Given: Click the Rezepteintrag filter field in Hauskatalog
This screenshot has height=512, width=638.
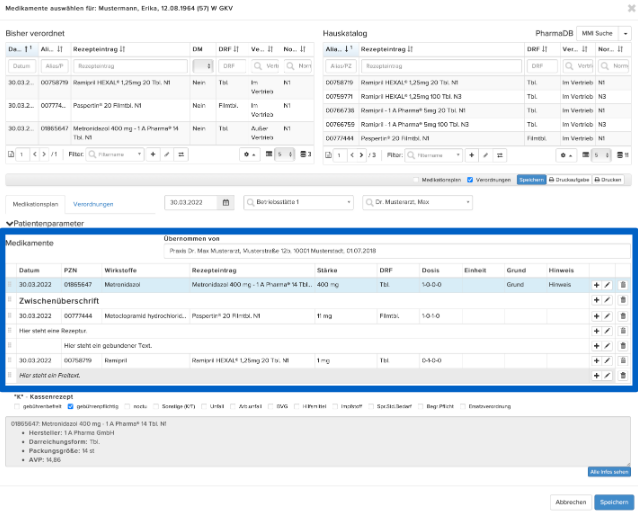Looking at the screenshot, I should pos(441,66).
